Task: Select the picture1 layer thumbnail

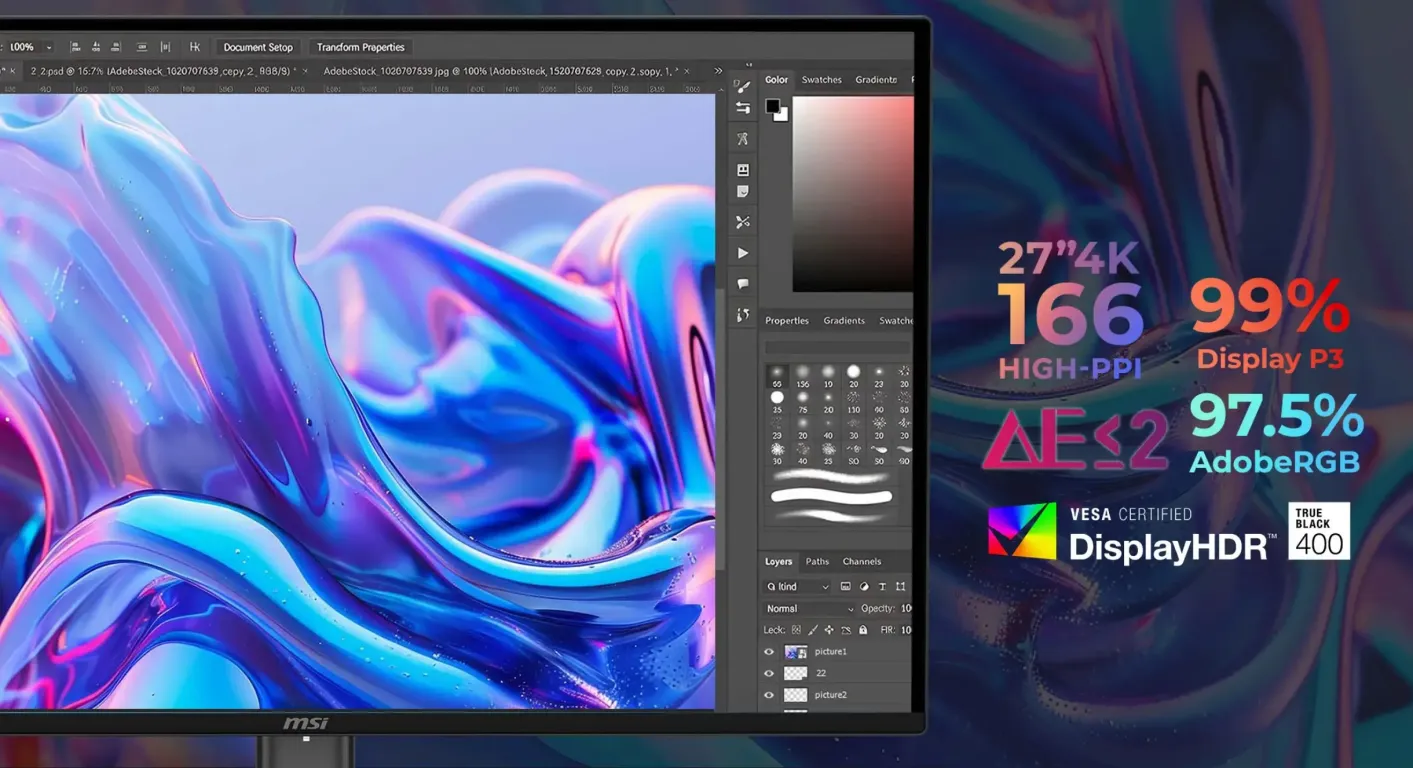Action: click(796, 652)
